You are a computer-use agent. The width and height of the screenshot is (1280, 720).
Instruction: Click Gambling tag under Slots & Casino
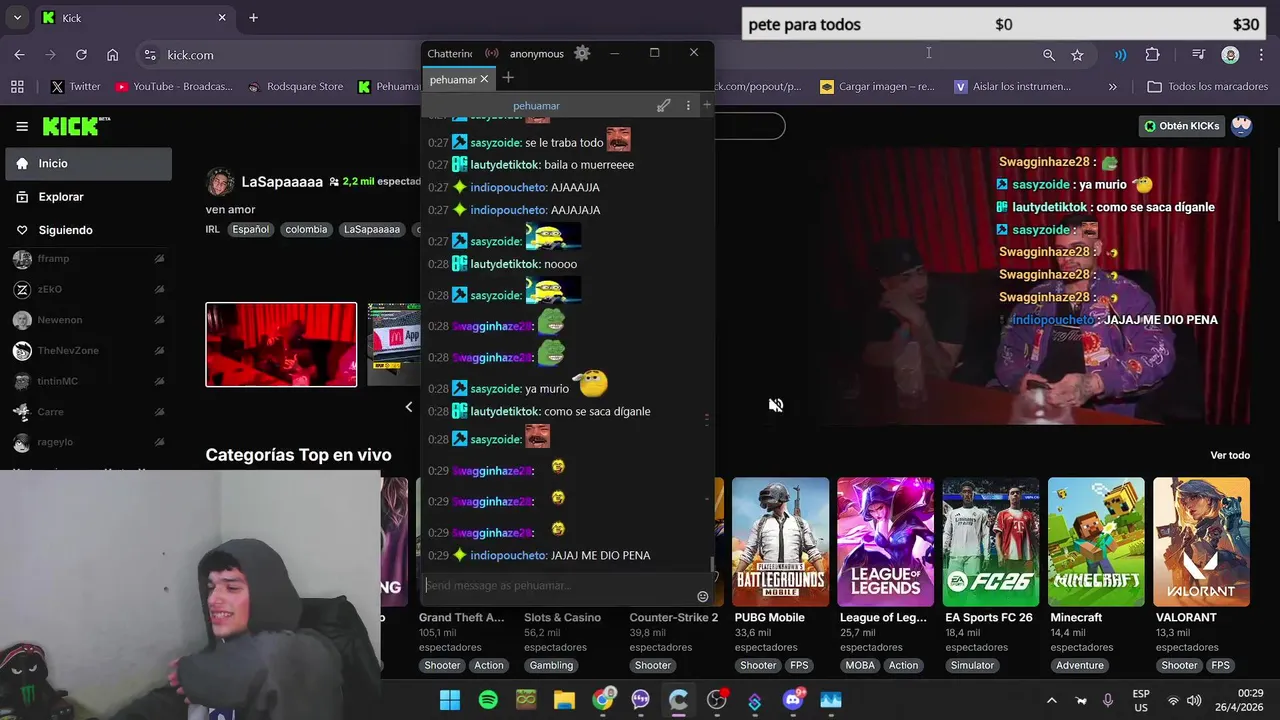[x=552, y=665]
